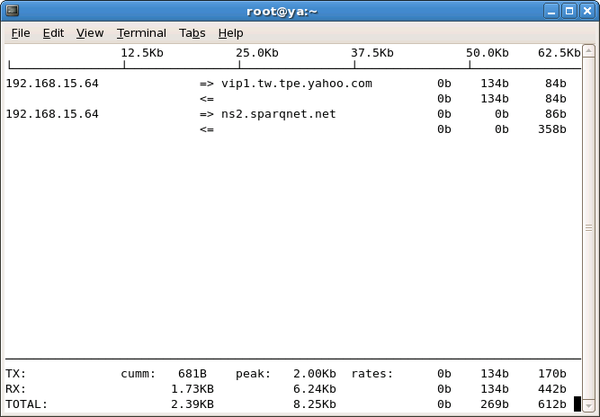This screenshot has width=600, height=417.
Task: Close the root@ya terminal window
Action: pos(587,11)
